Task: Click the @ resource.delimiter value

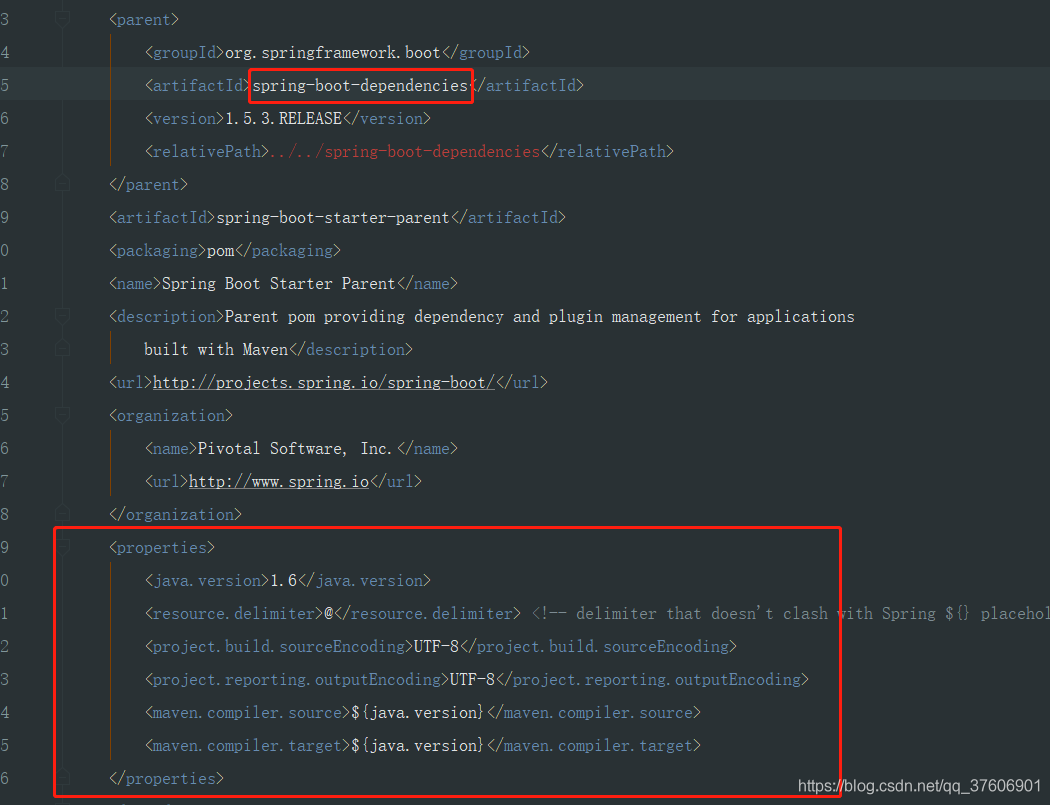Action: (x=329, y=613)
